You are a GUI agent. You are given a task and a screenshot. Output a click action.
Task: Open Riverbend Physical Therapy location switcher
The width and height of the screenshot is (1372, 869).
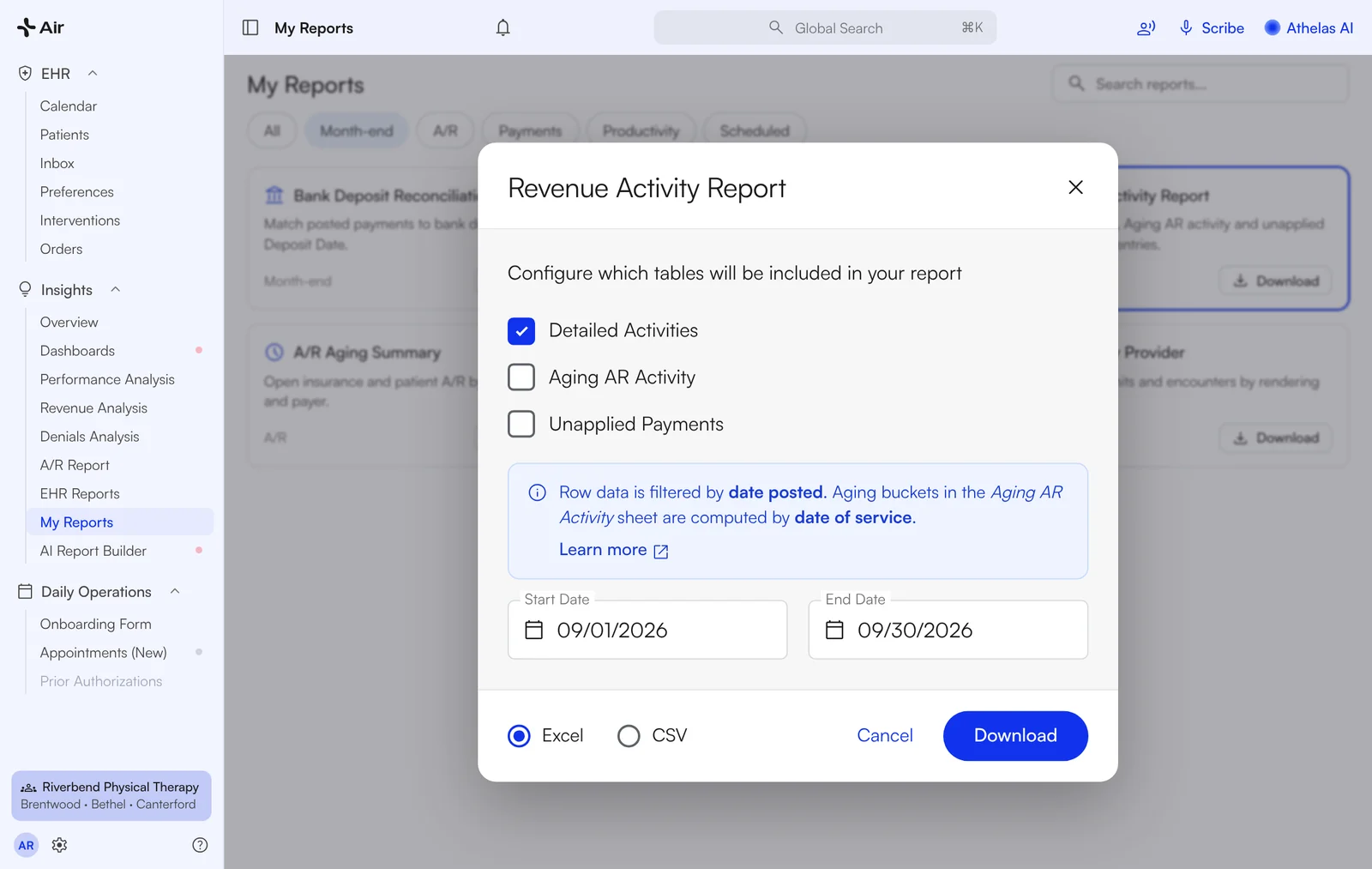[111, 795]
